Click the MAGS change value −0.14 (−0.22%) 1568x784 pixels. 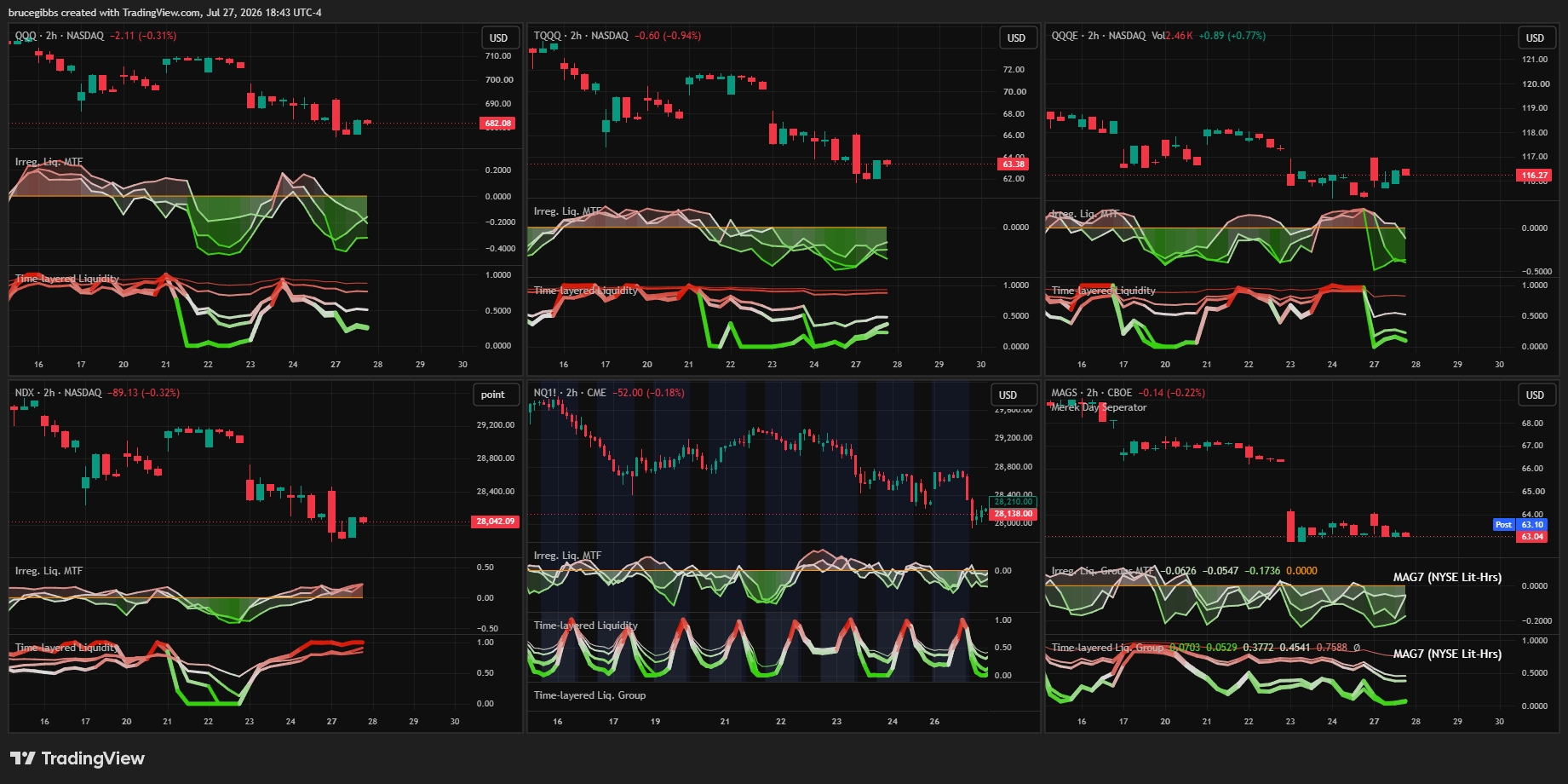pos(1172,393)
